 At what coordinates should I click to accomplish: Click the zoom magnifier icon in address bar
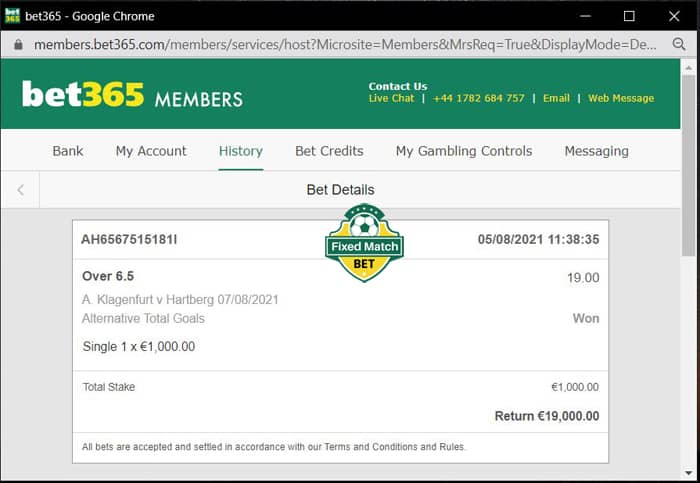click(679, 44)
